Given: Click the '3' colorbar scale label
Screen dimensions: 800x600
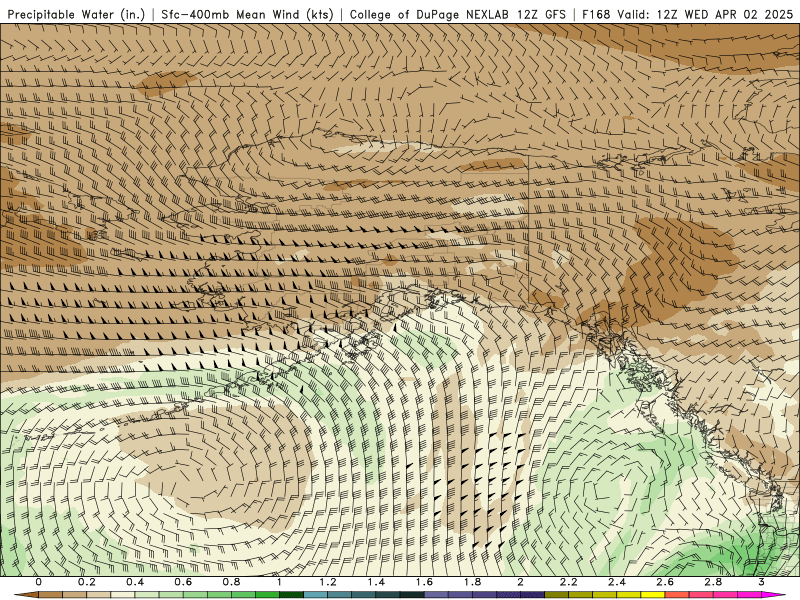Looking at the screenshot, I should click(x=761, y=582).
